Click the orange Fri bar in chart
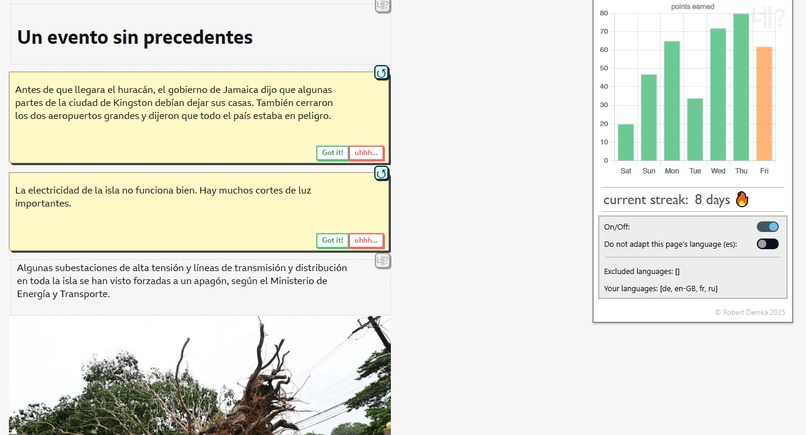This screenshot has width=806, height=435. coord(764,104)
